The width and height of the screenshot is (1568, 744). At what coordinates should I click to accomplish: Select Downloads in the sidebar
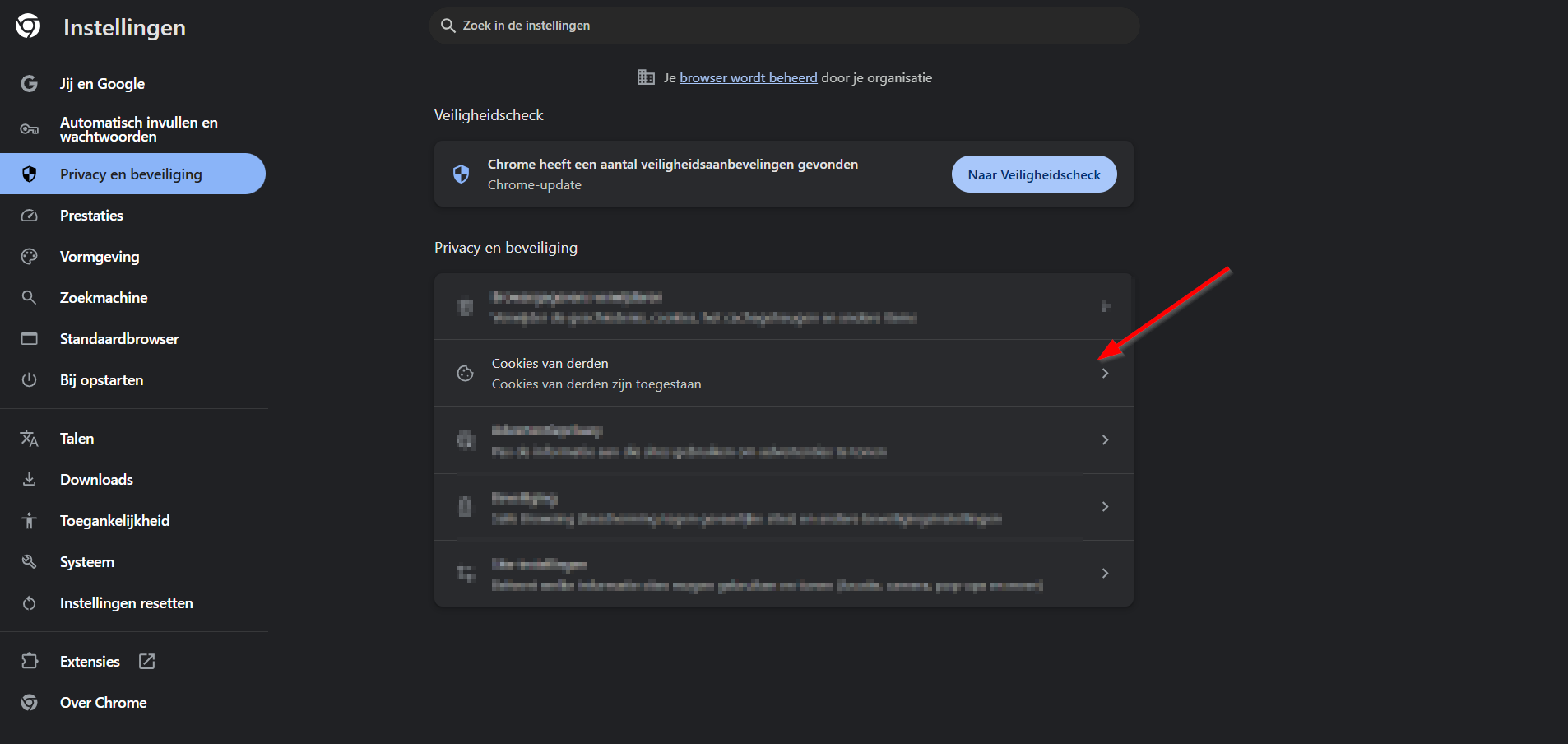click(96, 480)
